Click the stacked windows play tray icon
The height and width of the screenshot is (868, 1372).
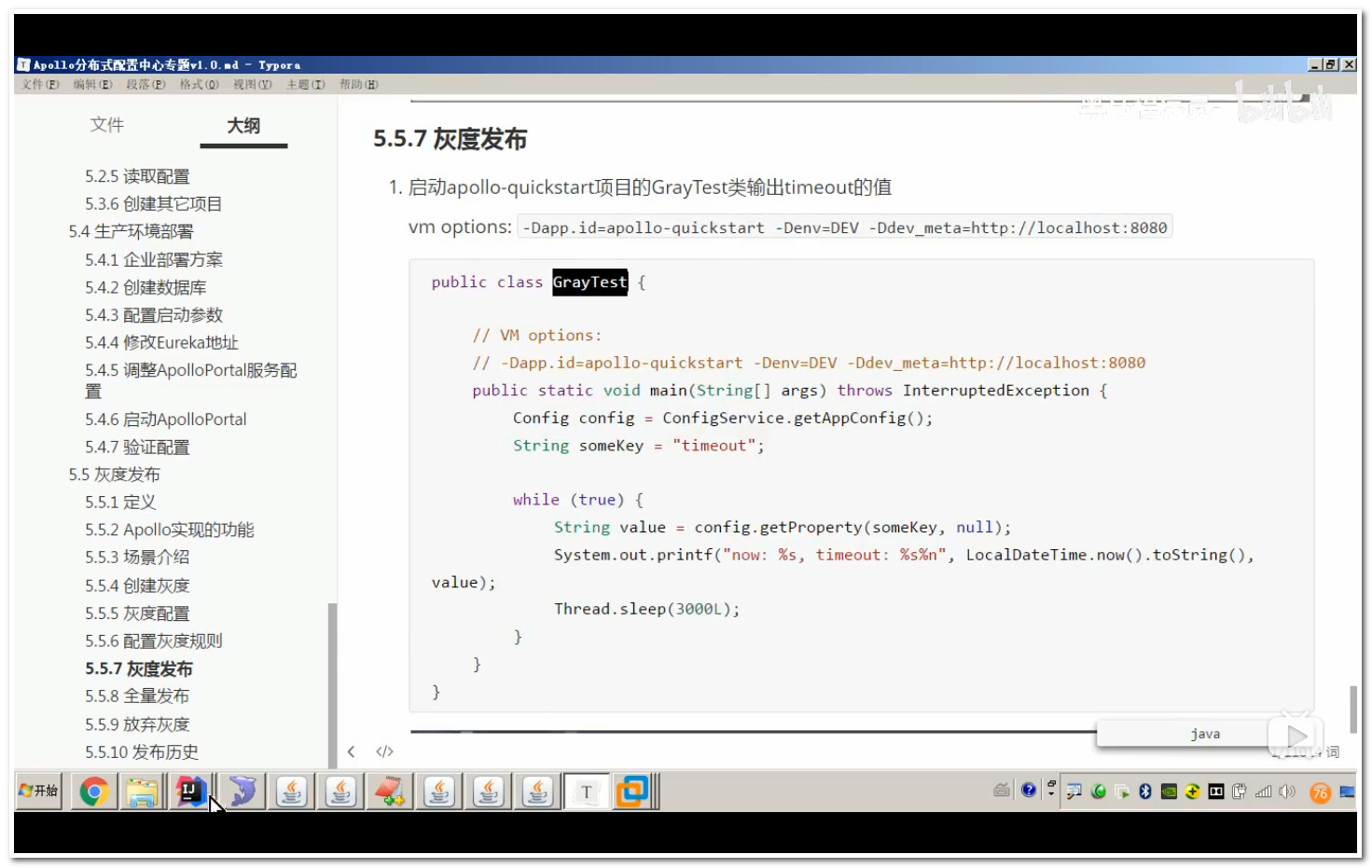(x=1122, y=792)
